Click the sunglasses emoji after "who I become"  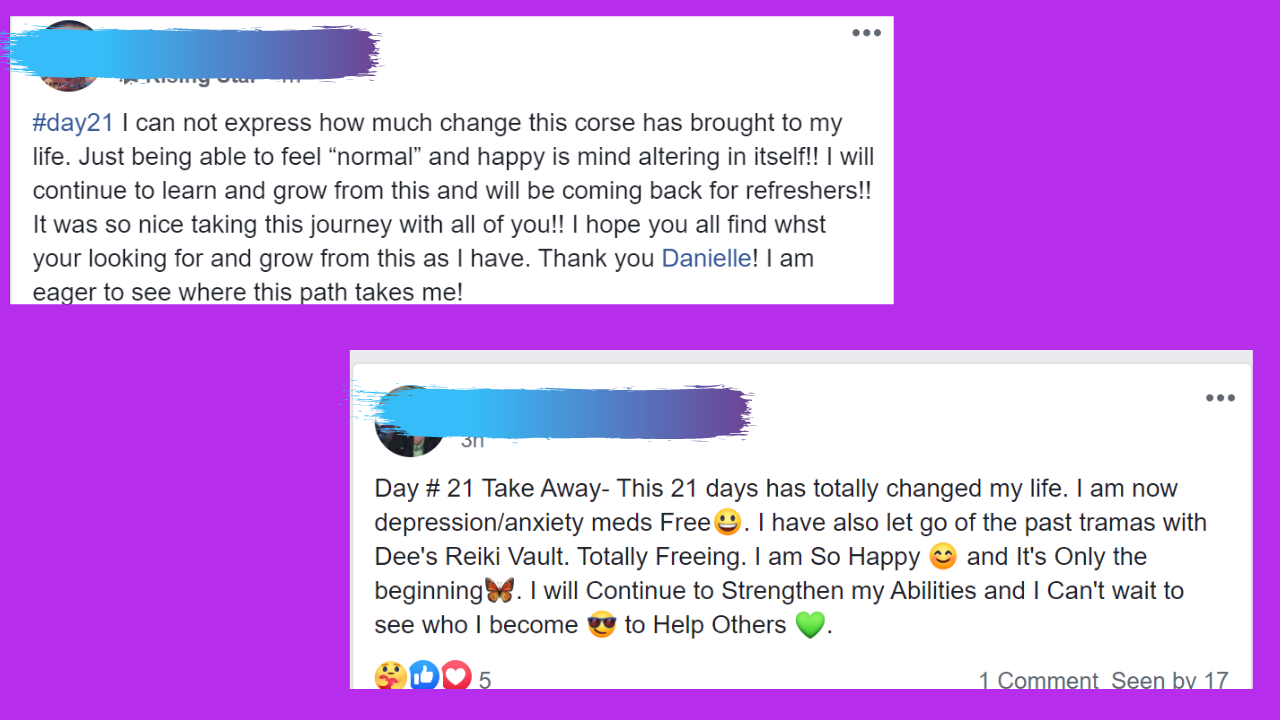pos(601,625)
